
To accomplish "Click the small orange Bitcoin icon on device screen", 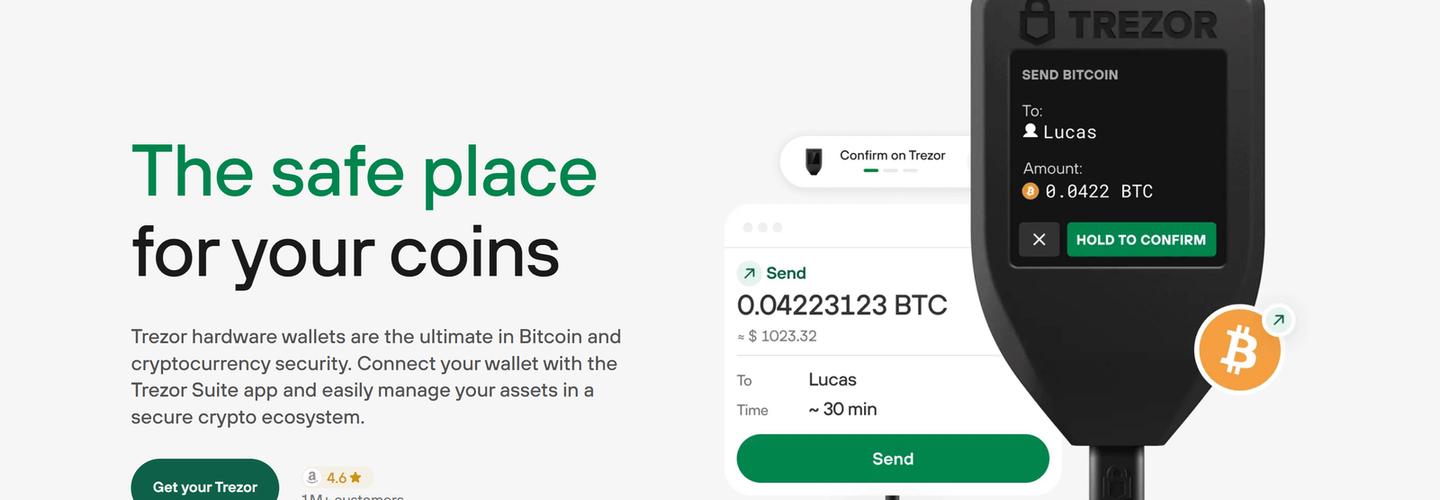I will tap(1030, 191).
